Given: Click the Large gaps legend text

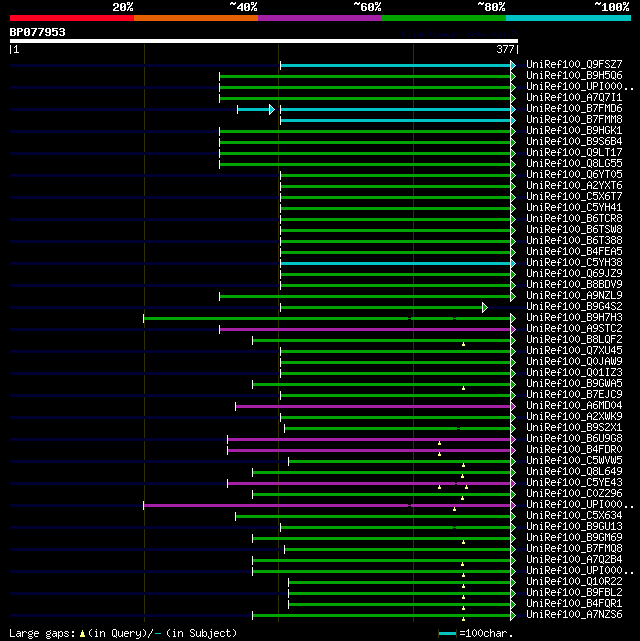Looking at the screenshot, I should tap(123, 633).
